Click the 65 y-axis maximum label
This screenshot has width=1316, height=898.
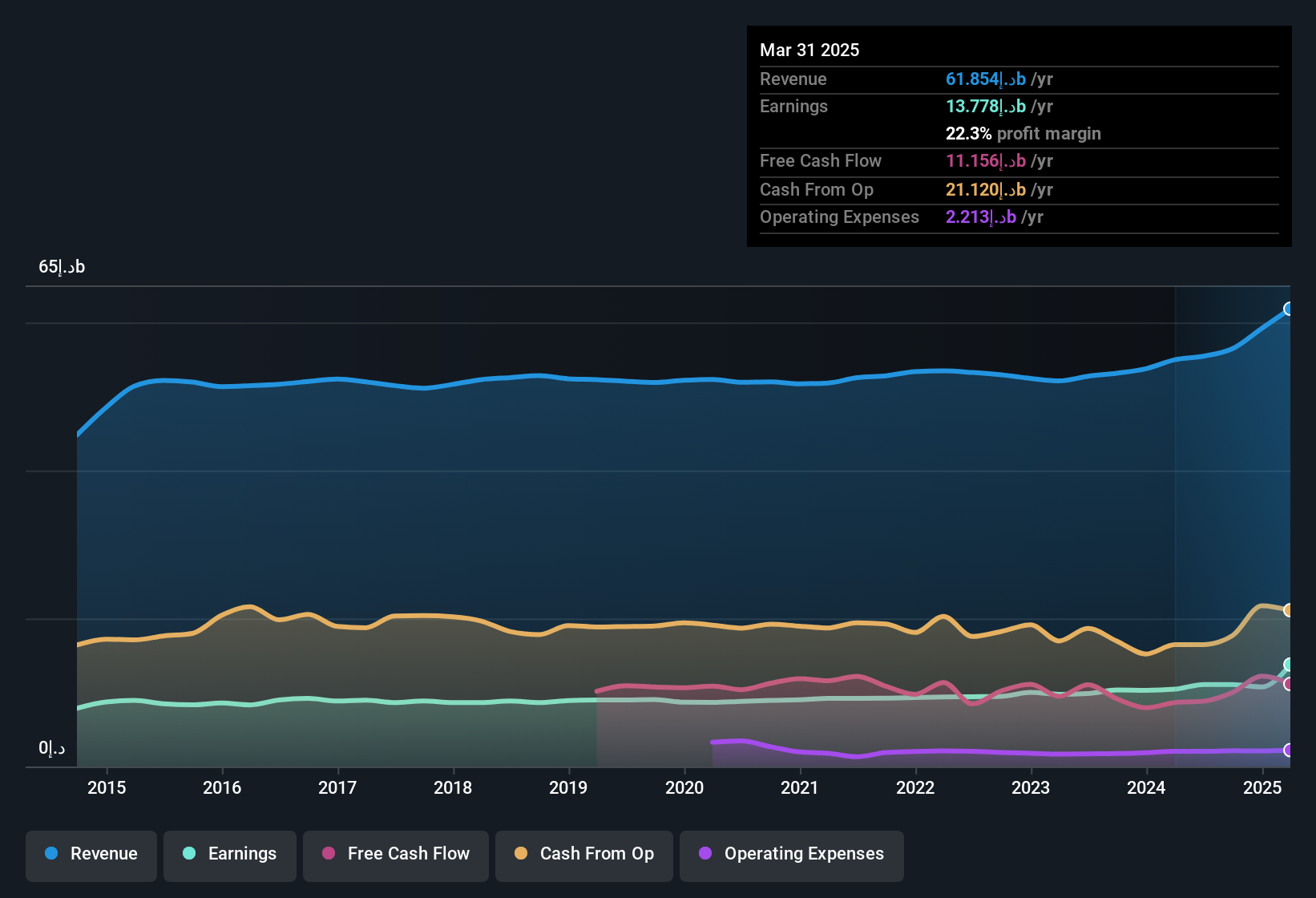[x=62, y=266]
